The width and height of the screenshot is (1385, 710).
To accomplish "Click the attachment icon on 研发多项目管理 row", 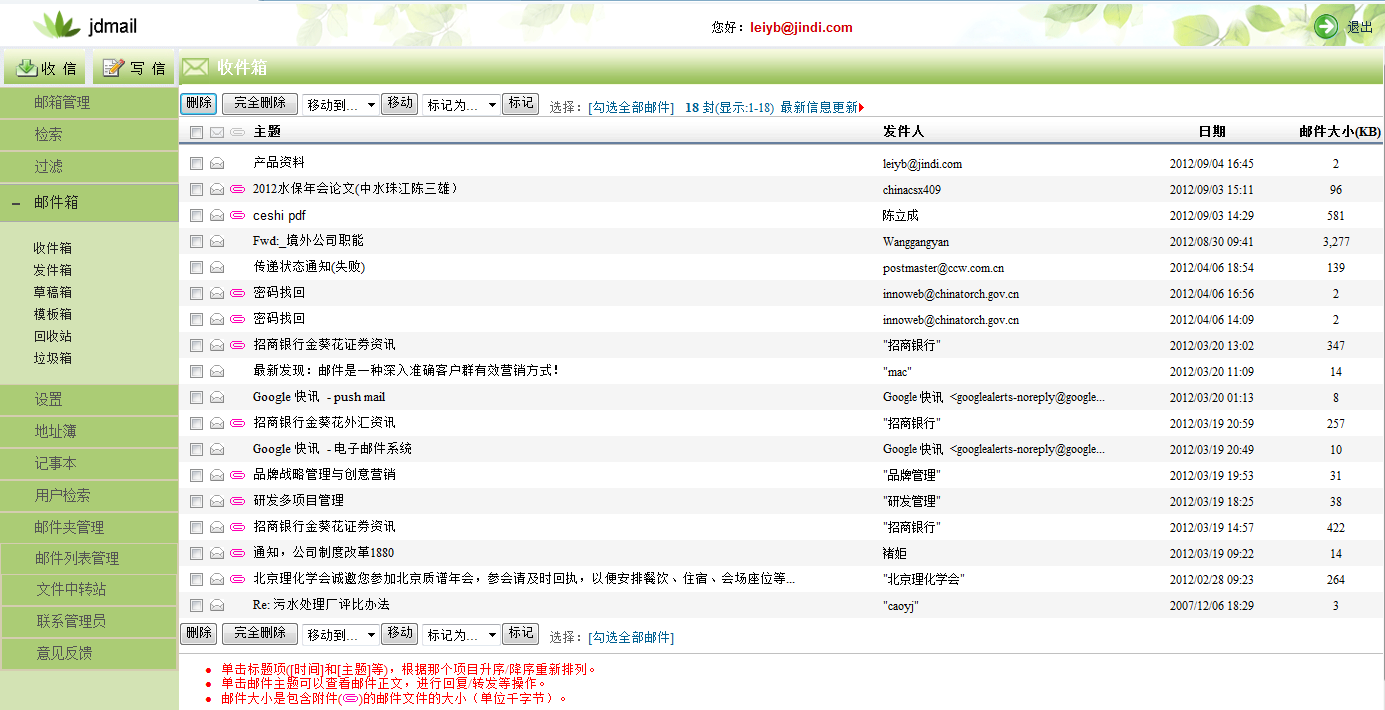I will coord(237,501).
